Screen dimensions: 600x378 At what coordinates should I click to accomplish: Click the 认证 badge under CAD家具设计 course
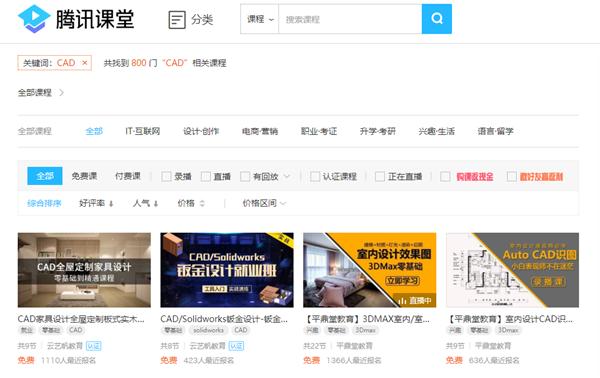[x=94, y=346]
